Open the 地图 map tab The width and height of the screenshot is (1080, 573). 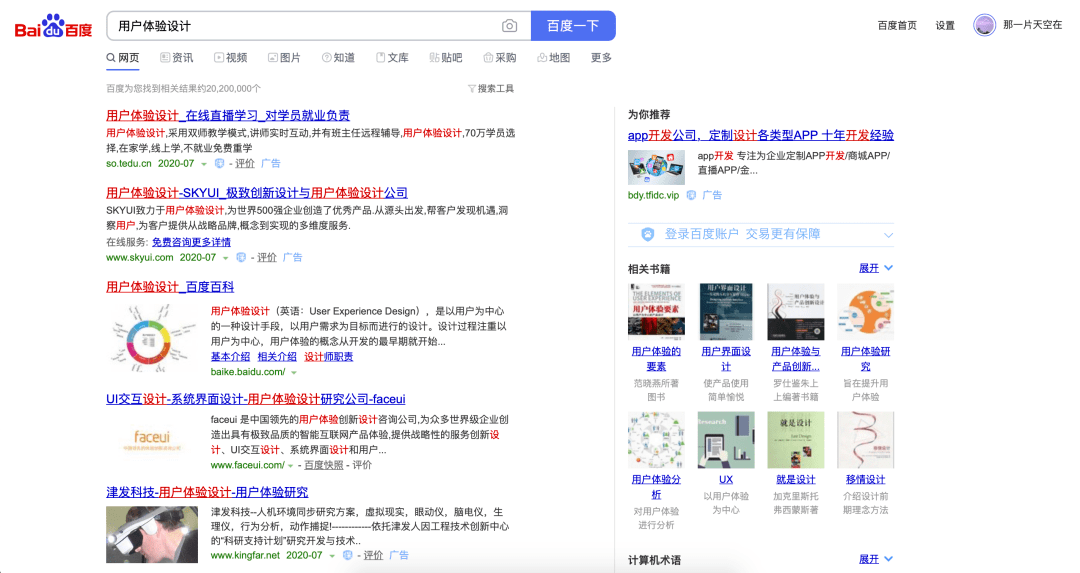(554, 58)
